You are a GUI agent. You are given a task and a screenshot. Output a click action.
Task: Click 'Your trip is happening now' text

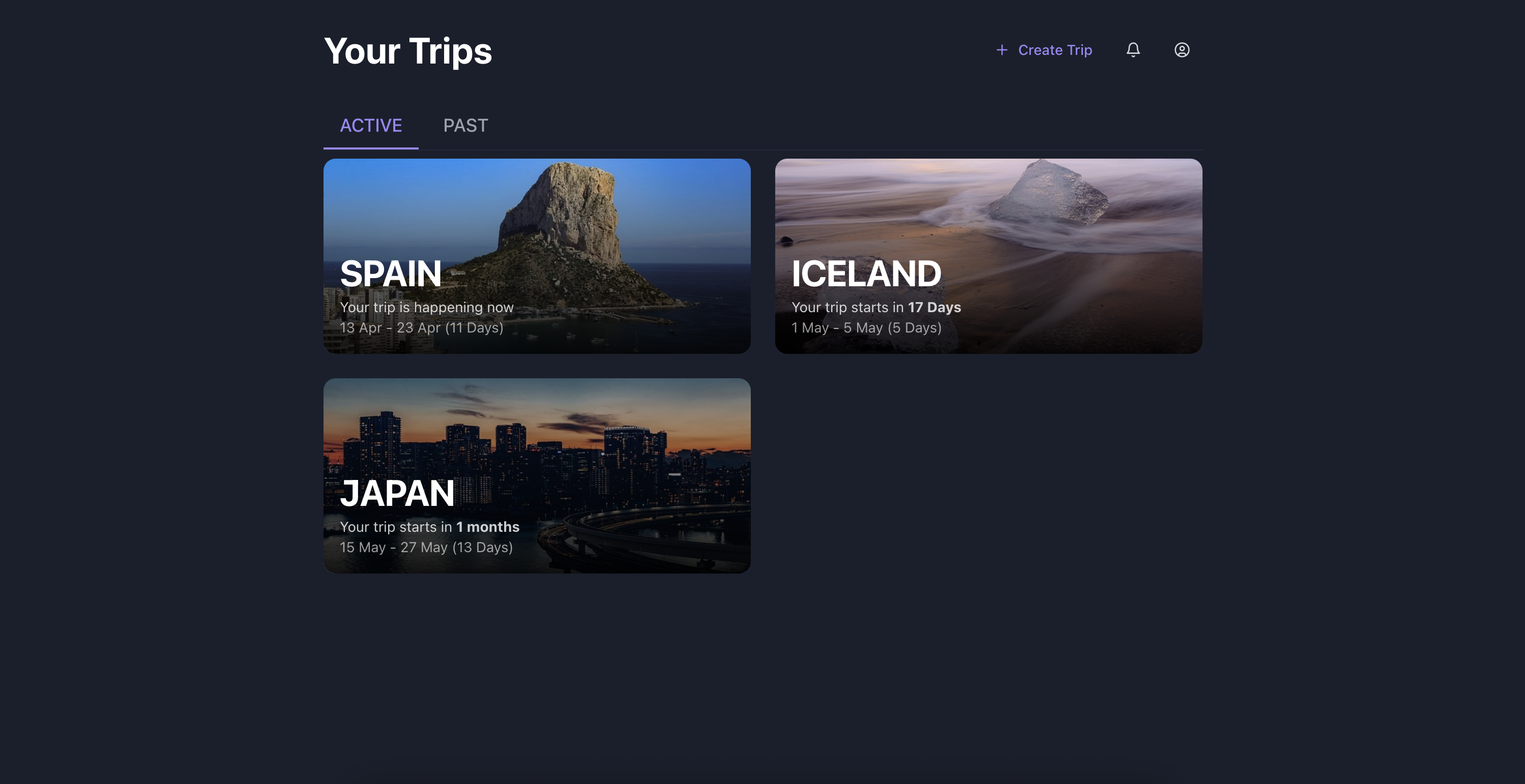tap(426, 307)
